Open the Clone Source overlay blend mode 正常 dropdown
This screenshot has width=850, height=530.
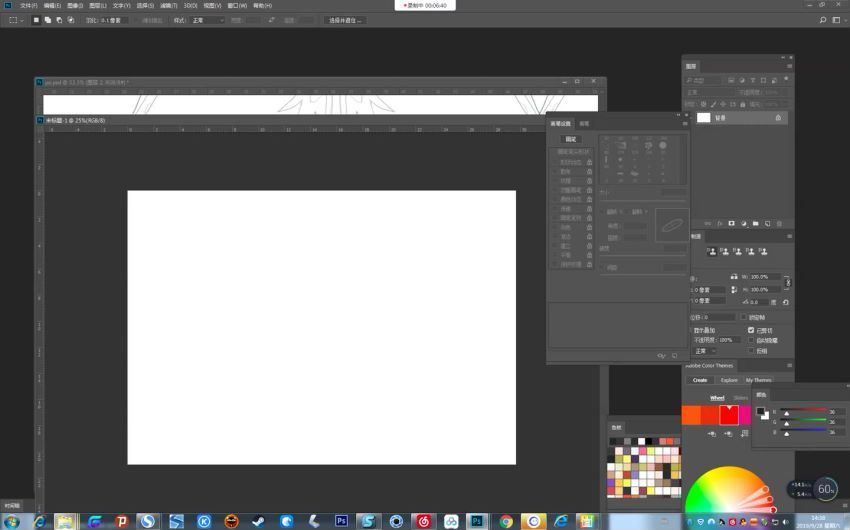click(705, 351)
